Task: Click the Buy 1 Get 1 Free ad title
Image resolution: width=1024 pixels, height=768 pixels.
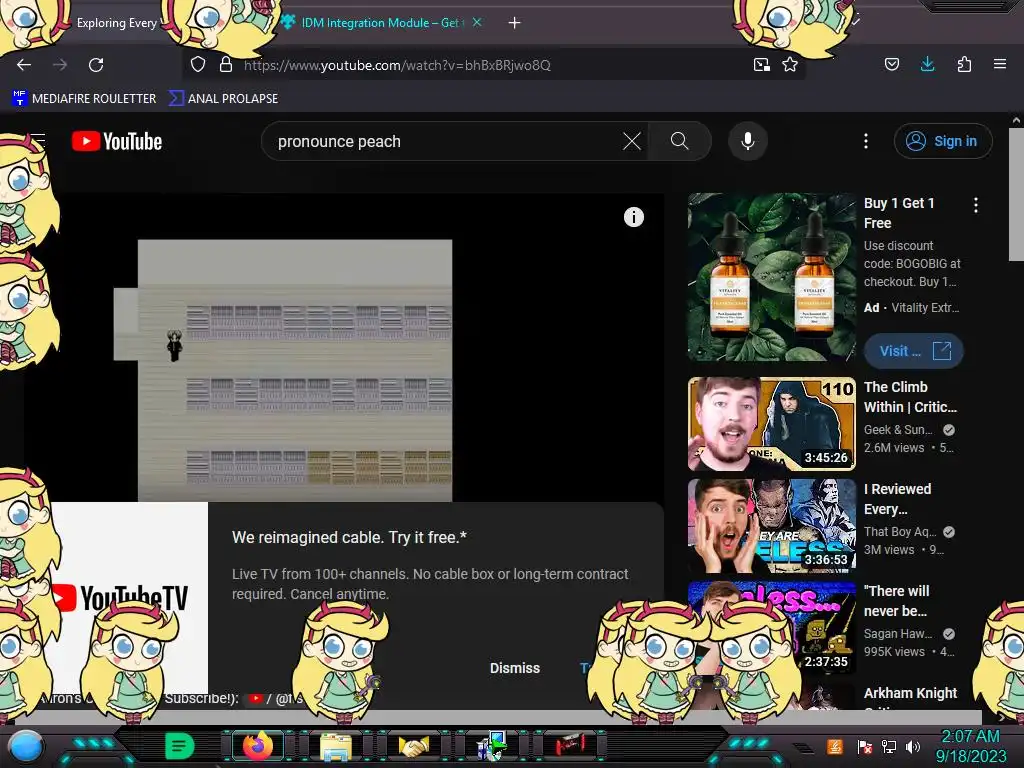Action: (899, 213)
